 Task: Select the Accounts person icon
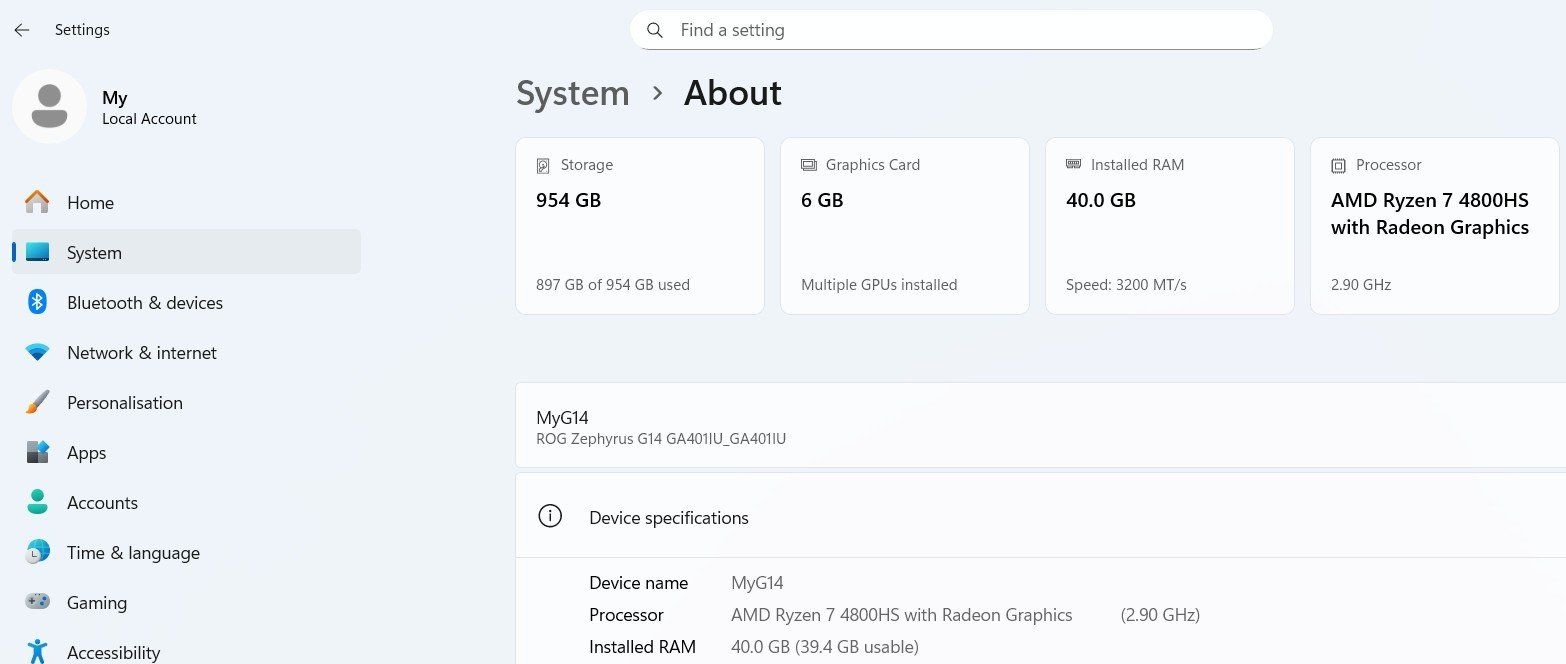point(37,502)
